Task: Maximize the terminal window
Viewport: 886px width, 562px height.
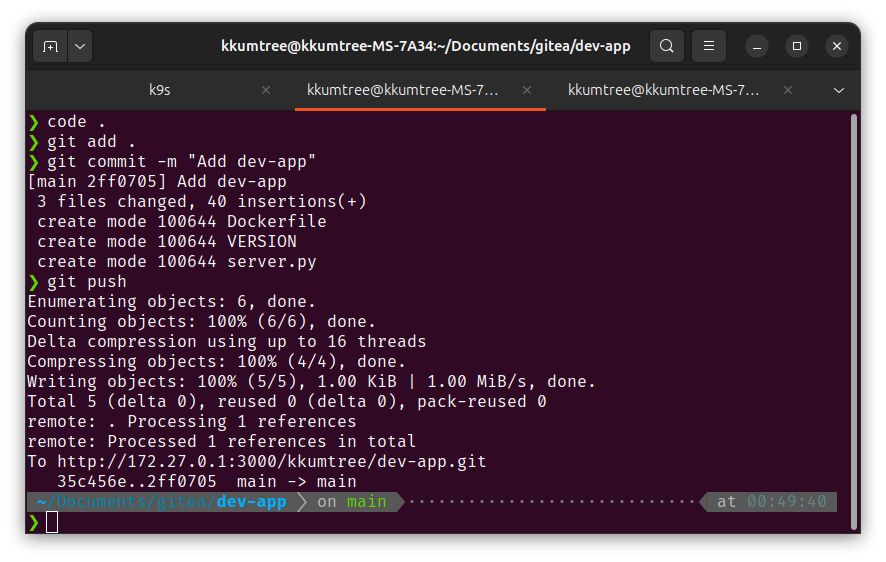Action: [797, 46]
